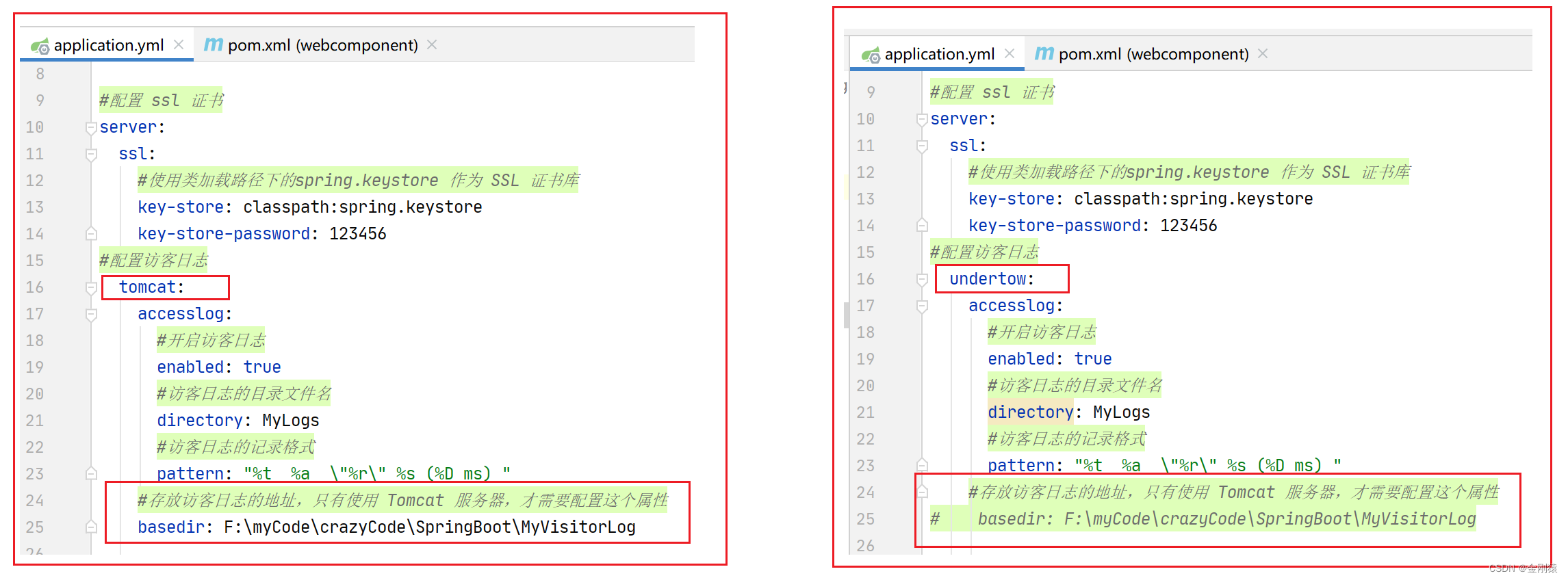Collapse accesslog fold marker in right editor
Image resolution: width=1568 pixels, height=580 pixels.
tap(922, 306)
